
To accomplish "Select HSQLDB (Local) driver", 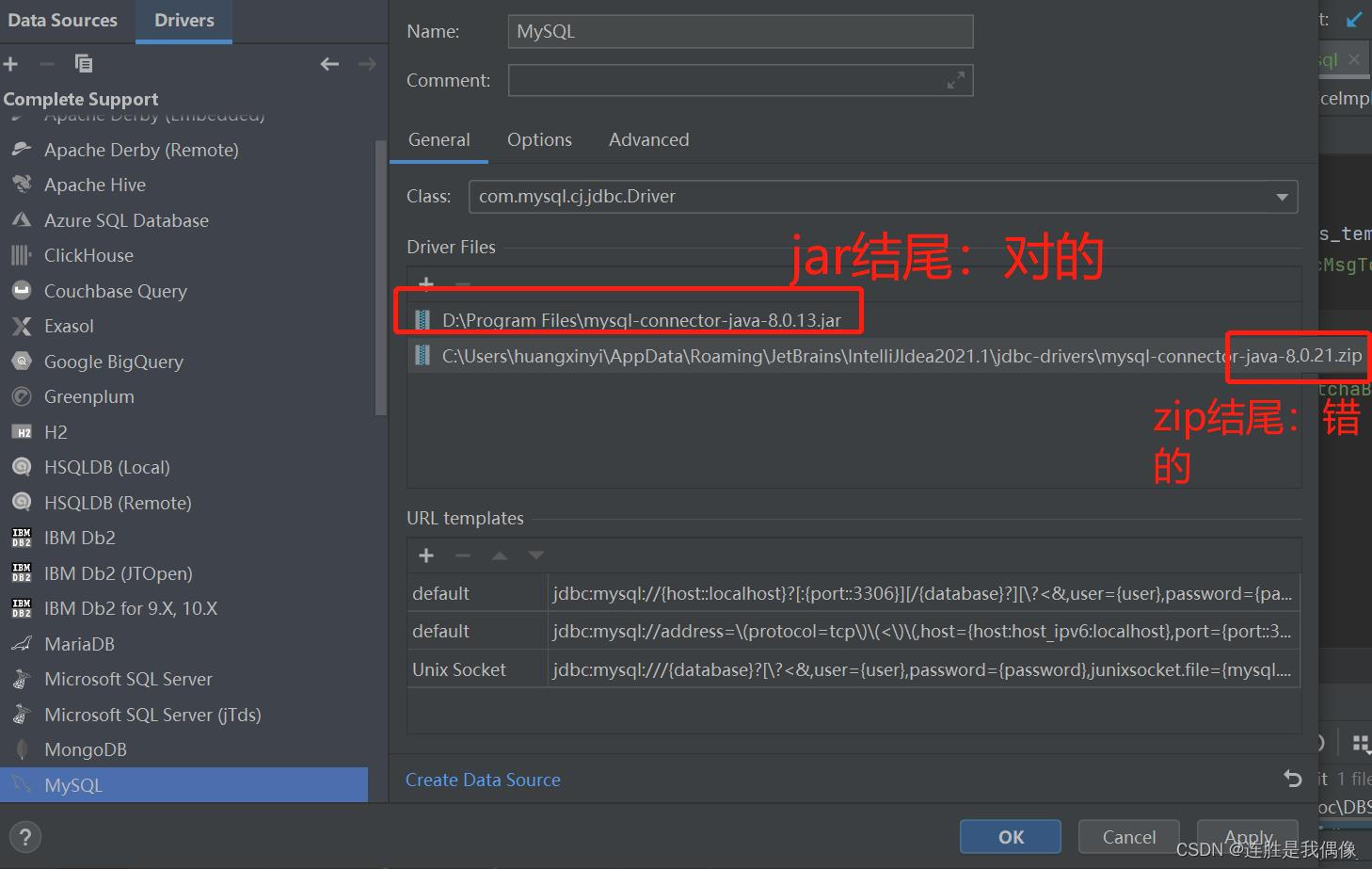I will 184,467.
